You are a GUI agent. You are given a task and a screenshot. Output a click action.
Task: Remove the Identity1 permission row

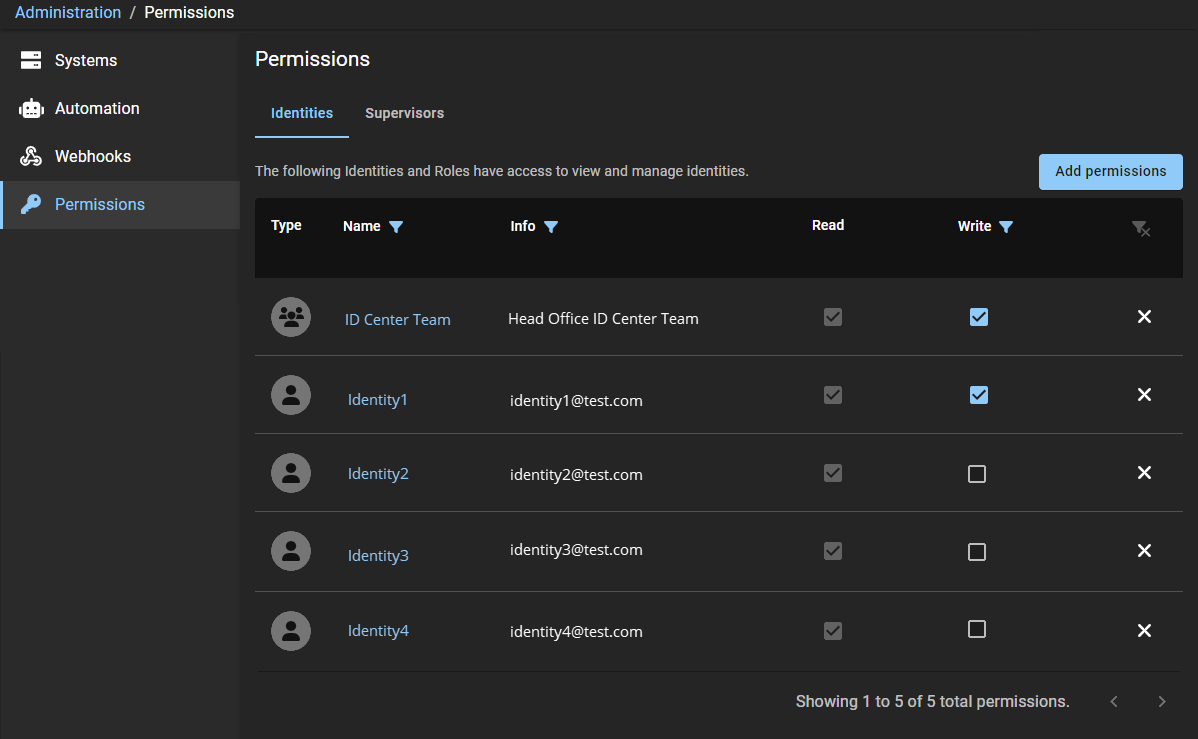coord(1144,394)
